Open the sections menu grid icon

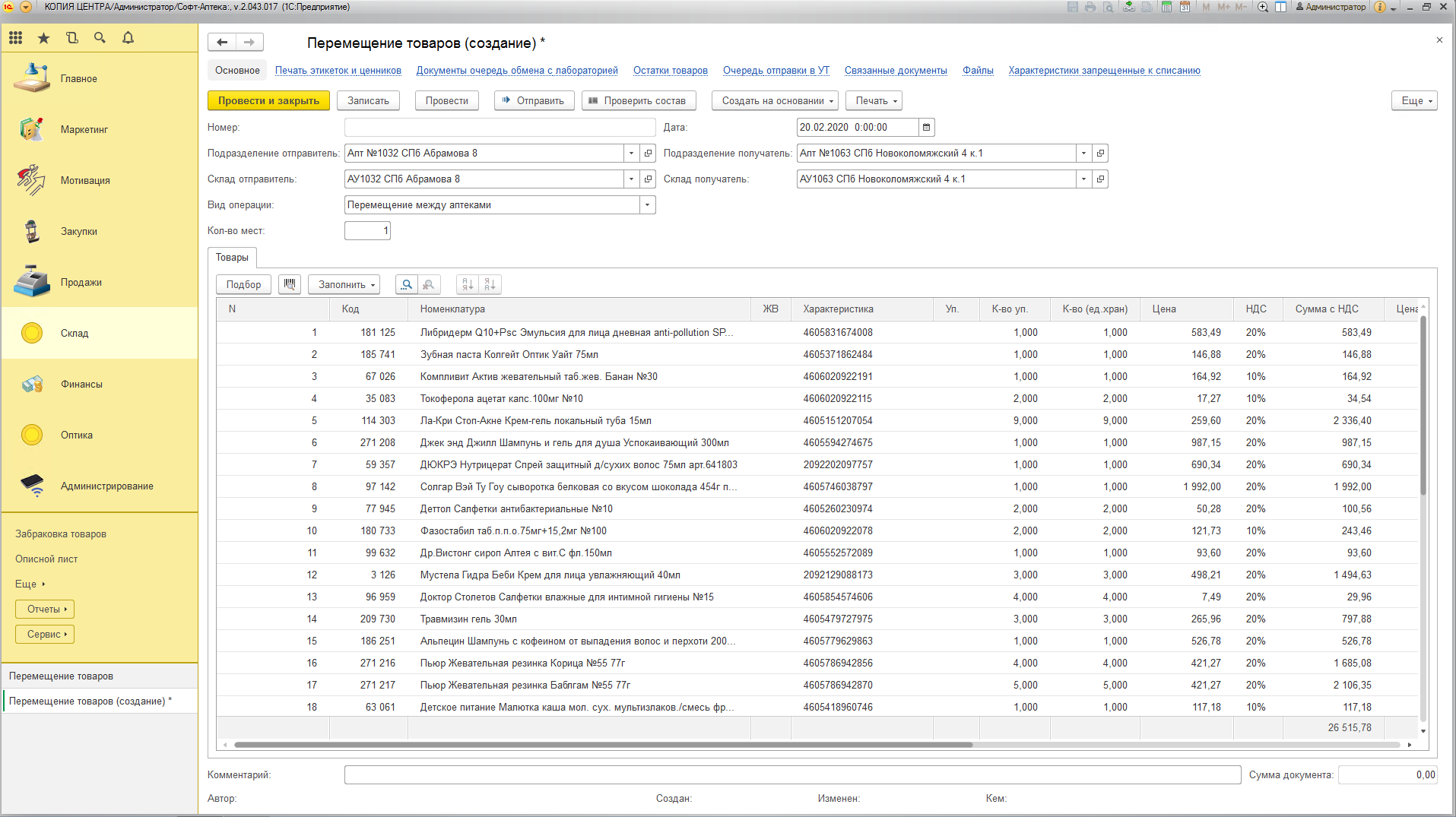16,38
